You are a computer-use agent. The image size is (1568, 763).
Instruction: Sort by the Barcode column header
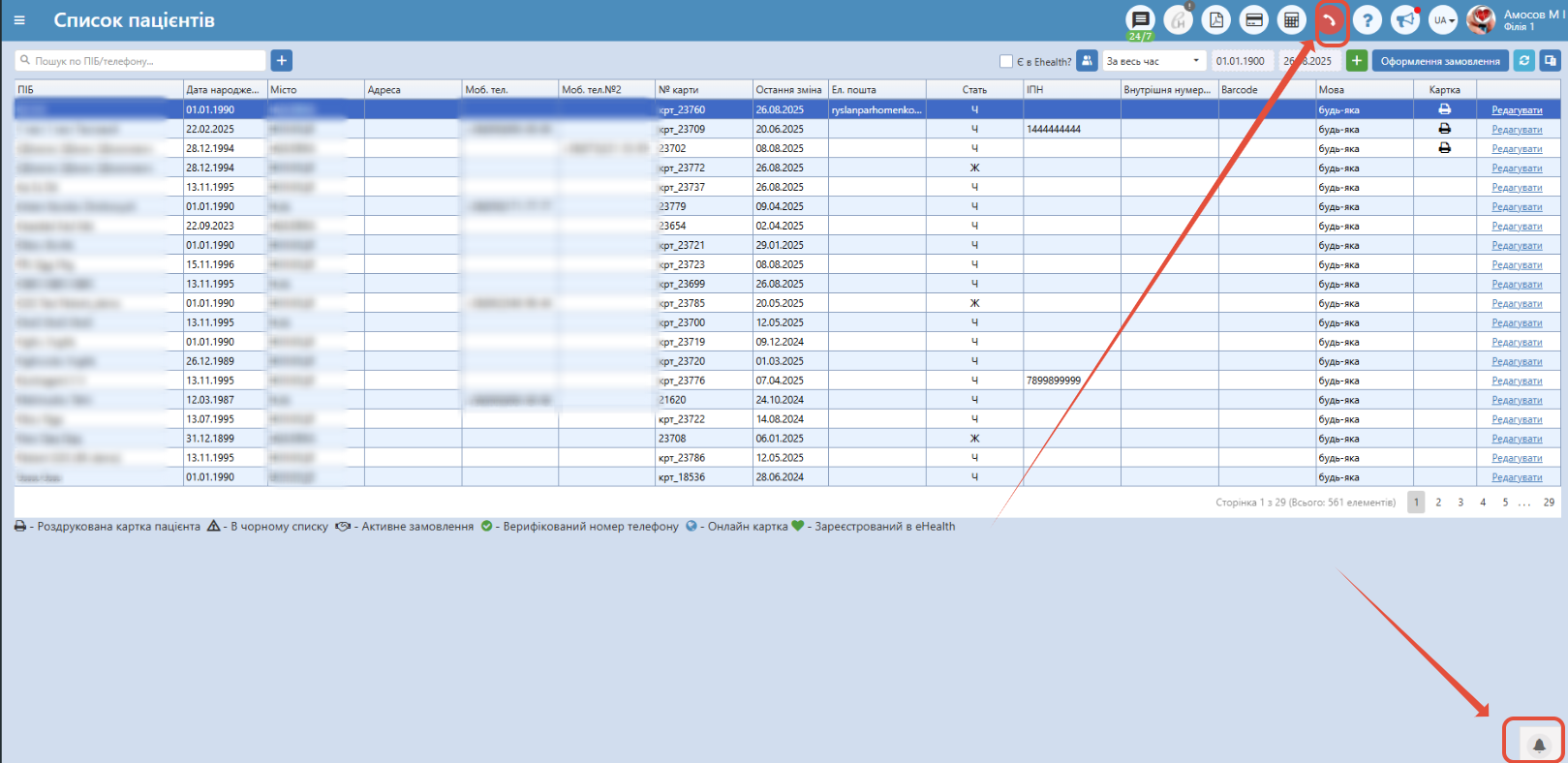pos(1267,89)
